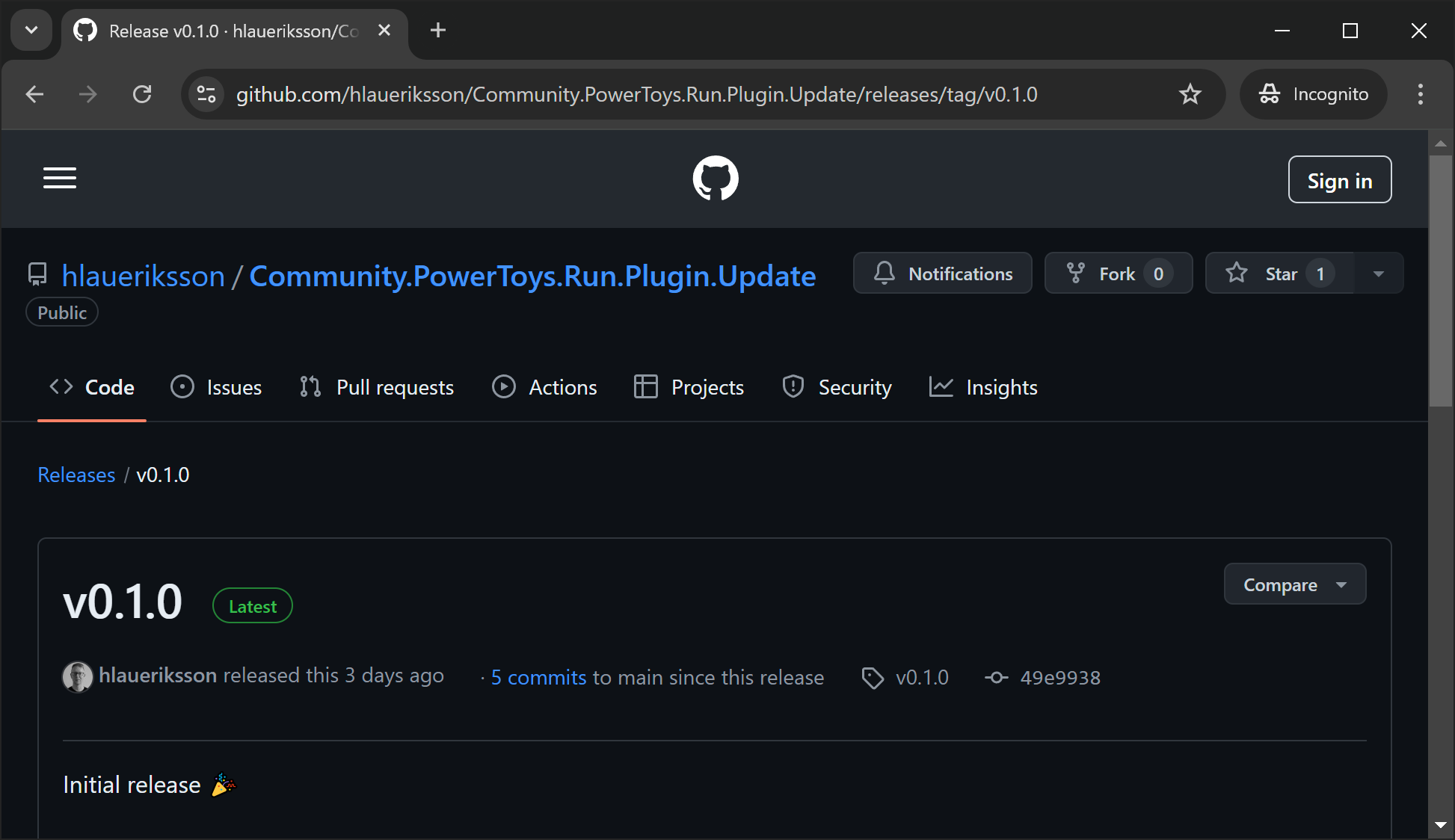Open the v0.1.0 tag link

tap(921, 678)
